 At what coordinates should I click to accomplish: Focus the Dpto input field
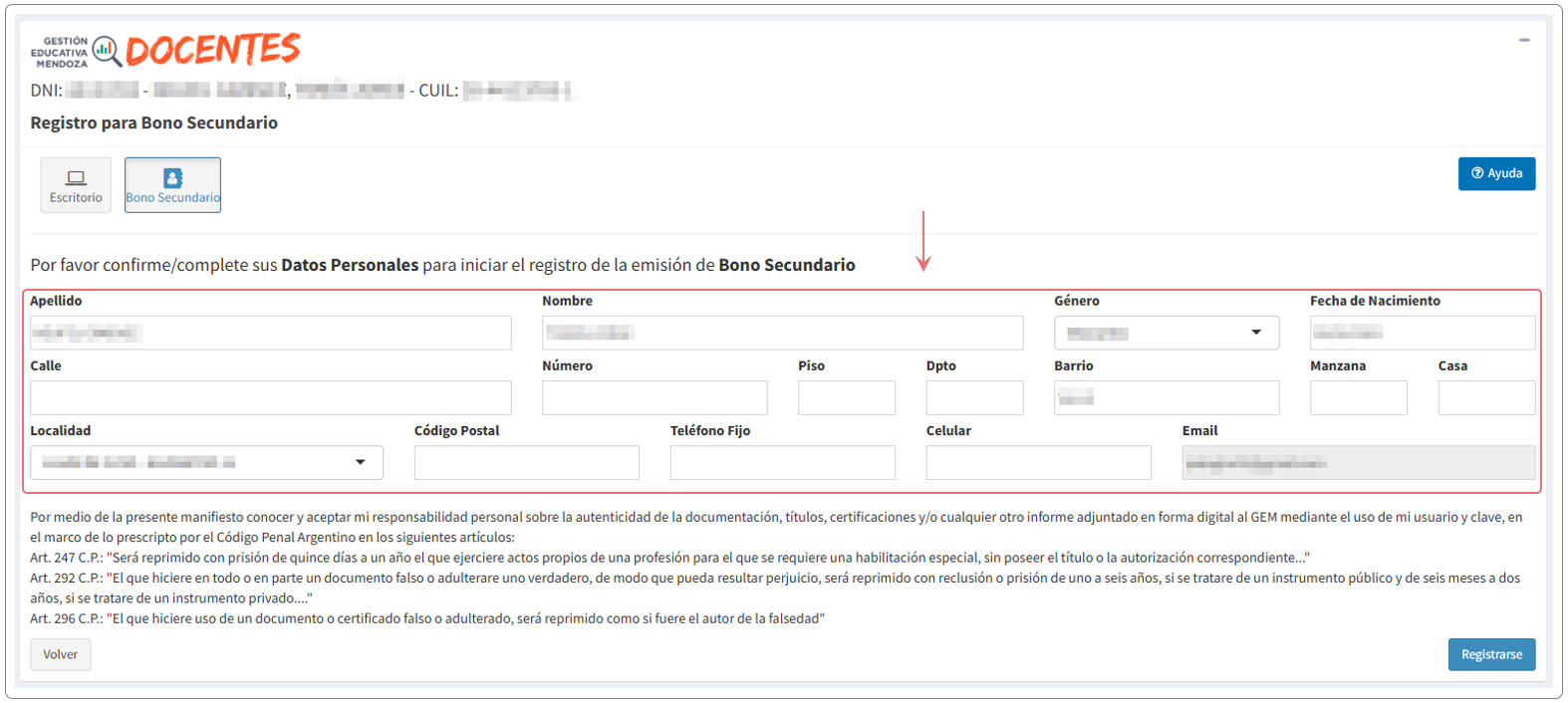tap(973, 398)
